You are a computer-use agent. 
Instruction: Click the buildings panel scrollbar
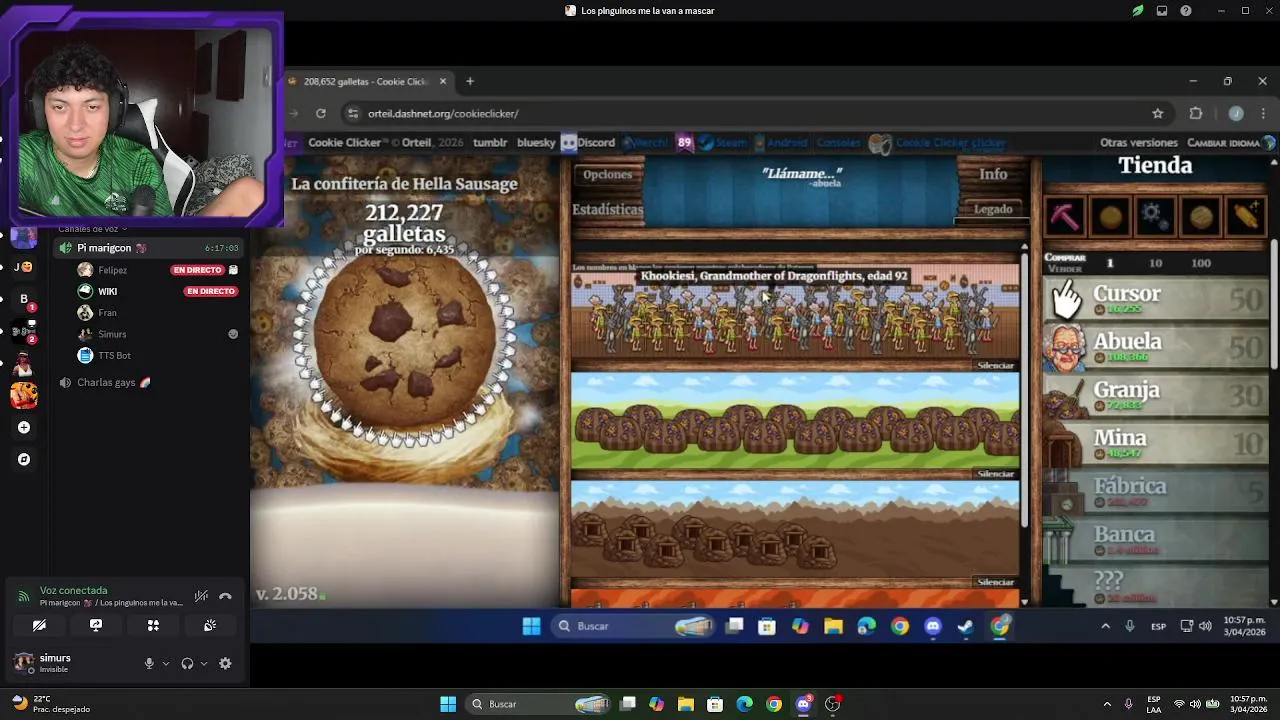click(x=1024, y=390)
